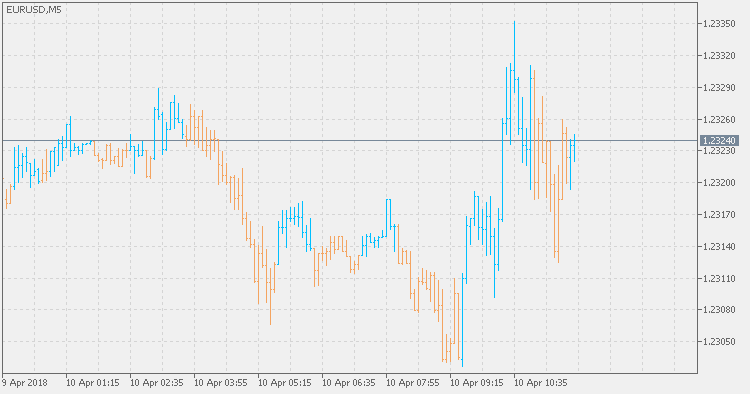
Task: Click the 1.23080 price scale label
Action: click(x=719, y=309)
